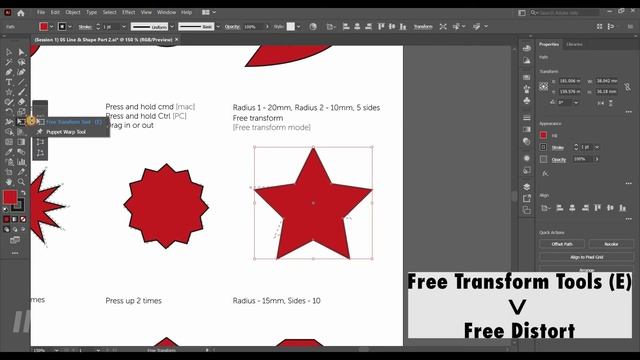Viewport: 640px width, 360px height.
Task: Select the Paintbrush tool
Action: (21, 92)
